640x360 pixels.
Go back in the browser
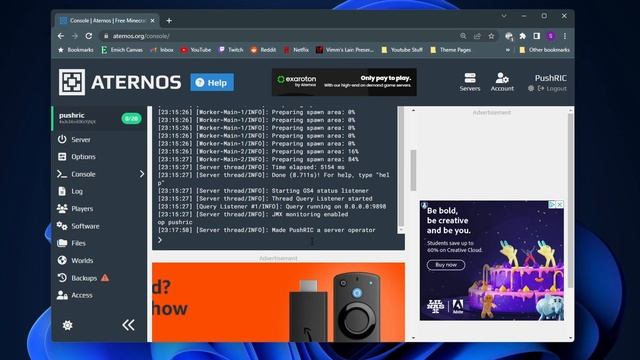point(61,36)
